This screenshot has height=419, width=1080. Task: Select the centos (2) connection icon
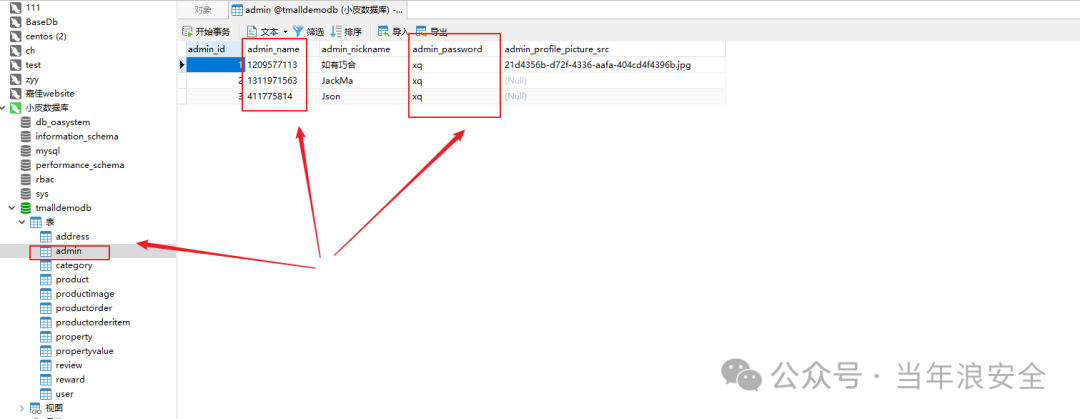(16, 36)
